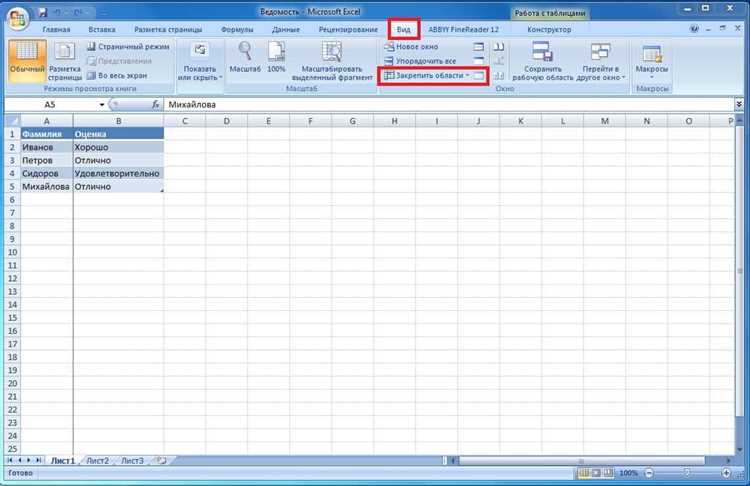
Task: Click the fx Insert Function icon
Action: coord(155,104)
